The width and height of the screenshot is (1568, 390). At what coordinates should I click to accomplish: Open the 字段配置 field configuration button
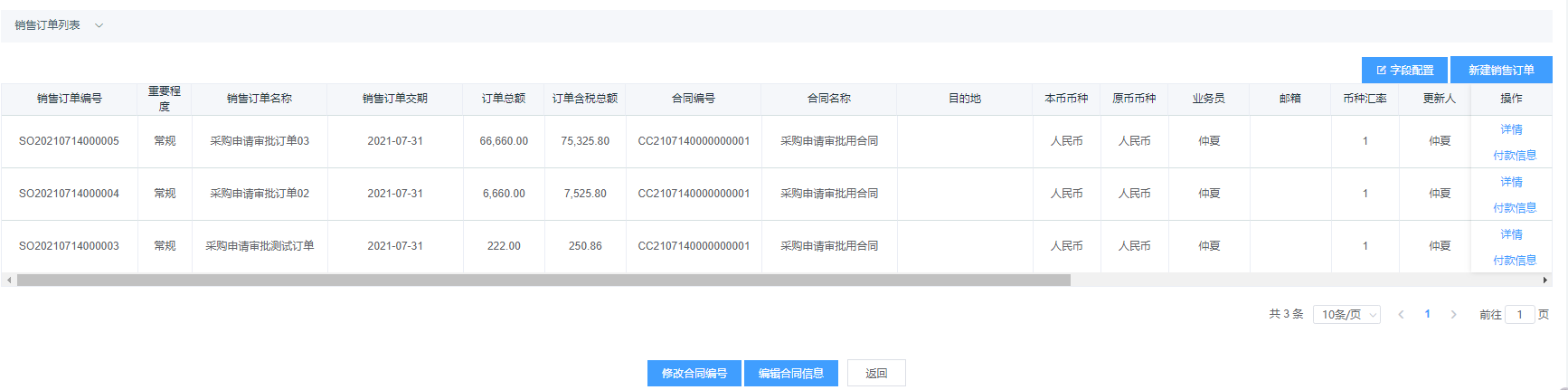click(1404, 70)
